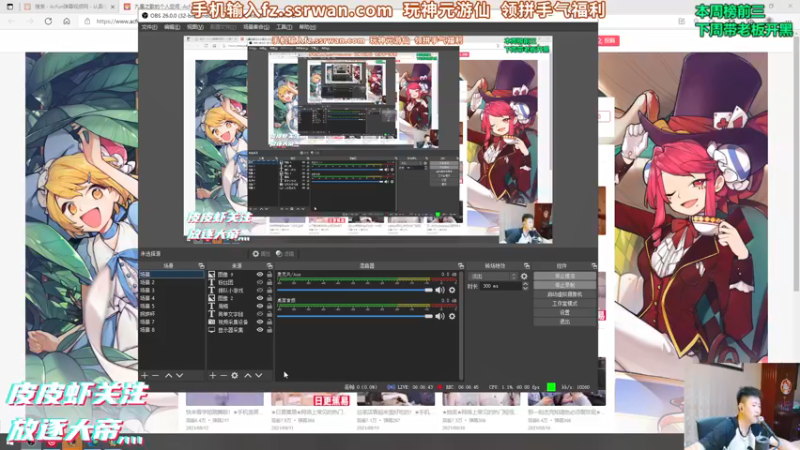Screen dimensions: 800x450
Task: Click the 滤镜 filters button
Action: [285, 254]
